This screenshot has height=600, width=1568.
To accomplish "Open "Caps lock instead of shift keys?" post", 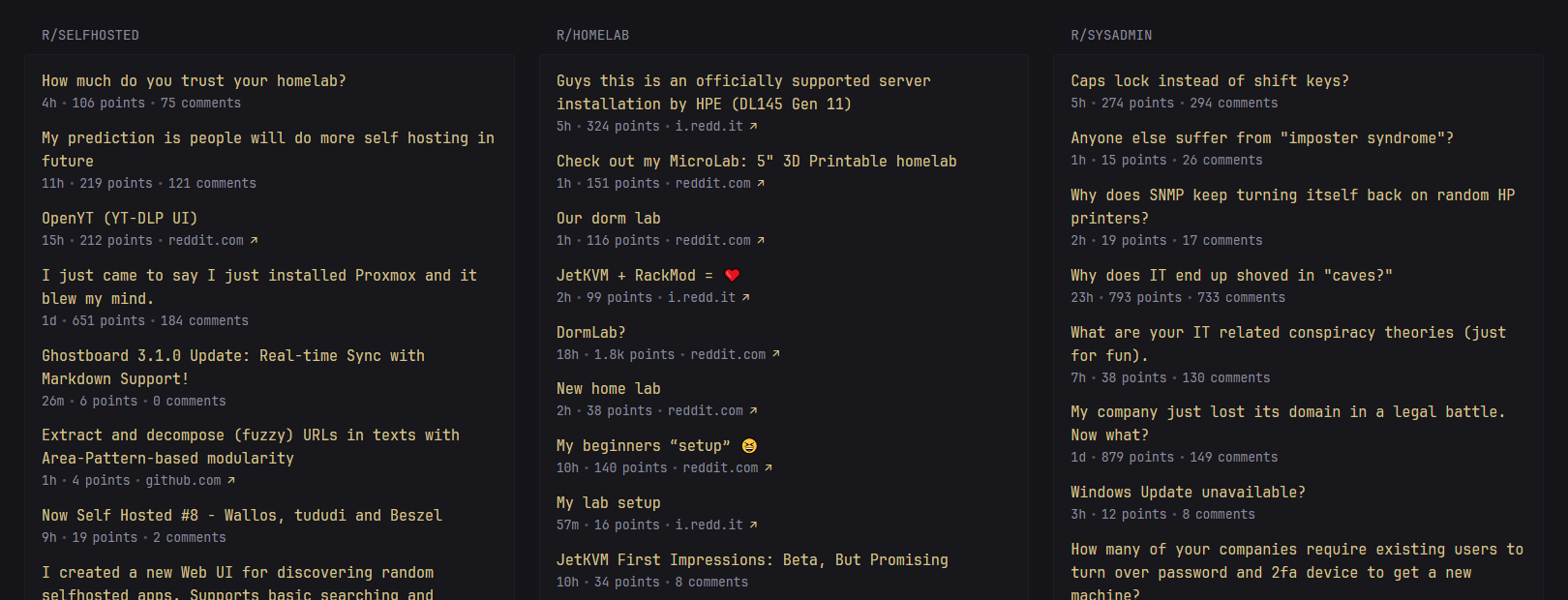I will coord(1209,81).
